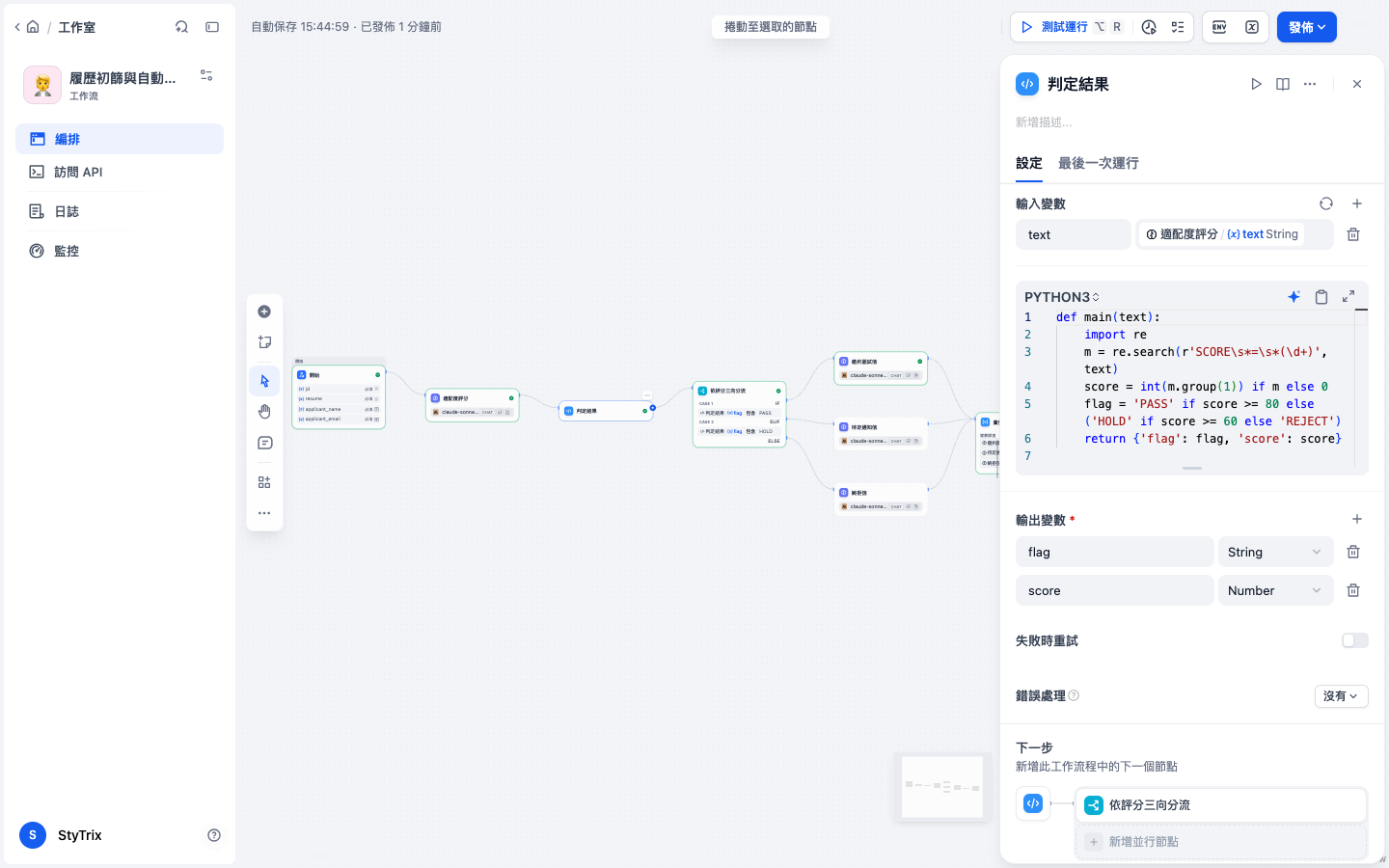Add a node with the plus tool
Image resolution: width=1389 pixels, height=868 pixels.
pos(264,312)
